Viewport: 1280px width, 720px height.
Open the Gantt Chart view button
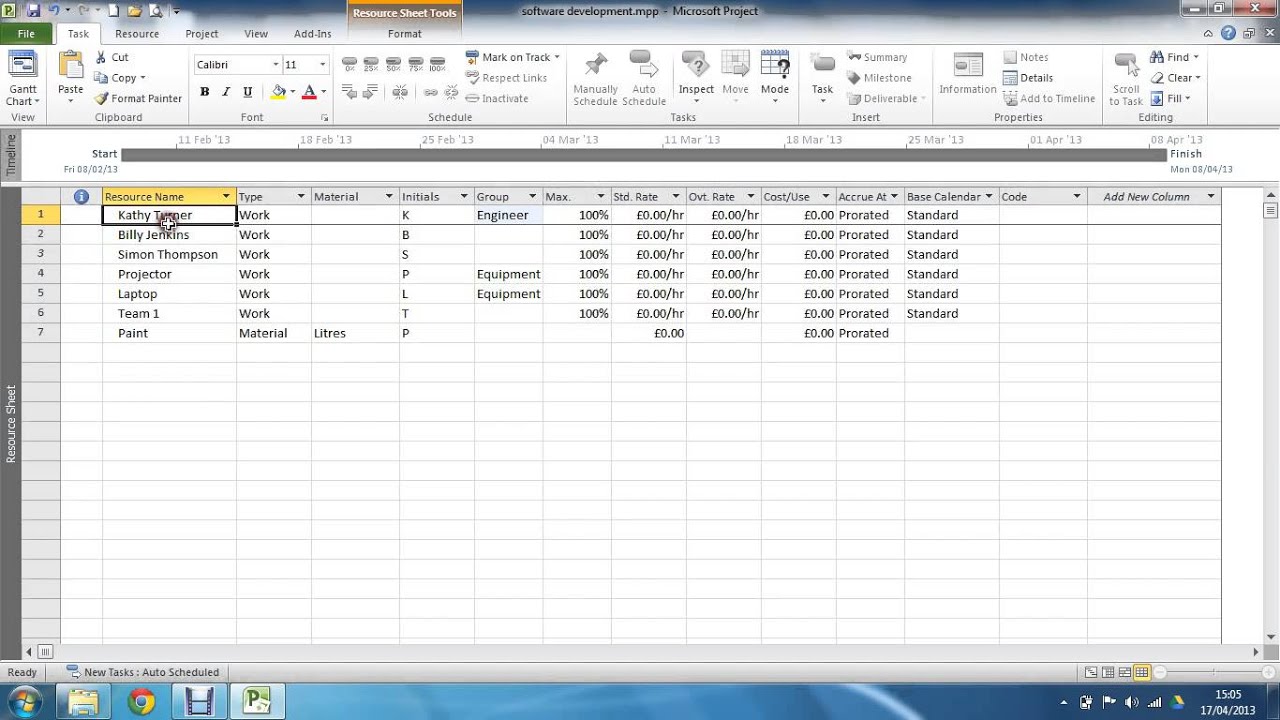tap(22, 80)
